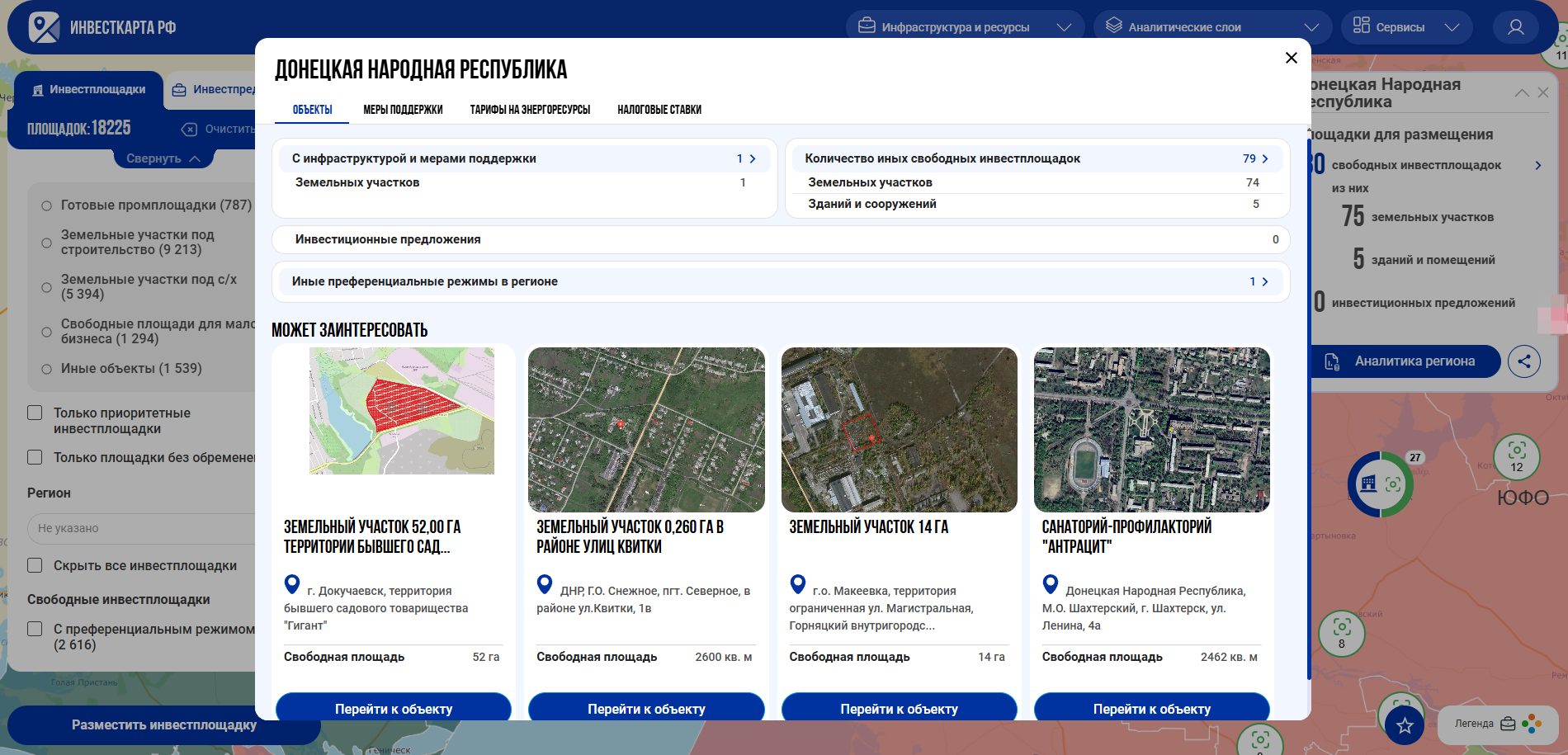The width and height of the screenshot is (1568, 755).
Task: Open the user profile icon
Action: (1515, 27)
